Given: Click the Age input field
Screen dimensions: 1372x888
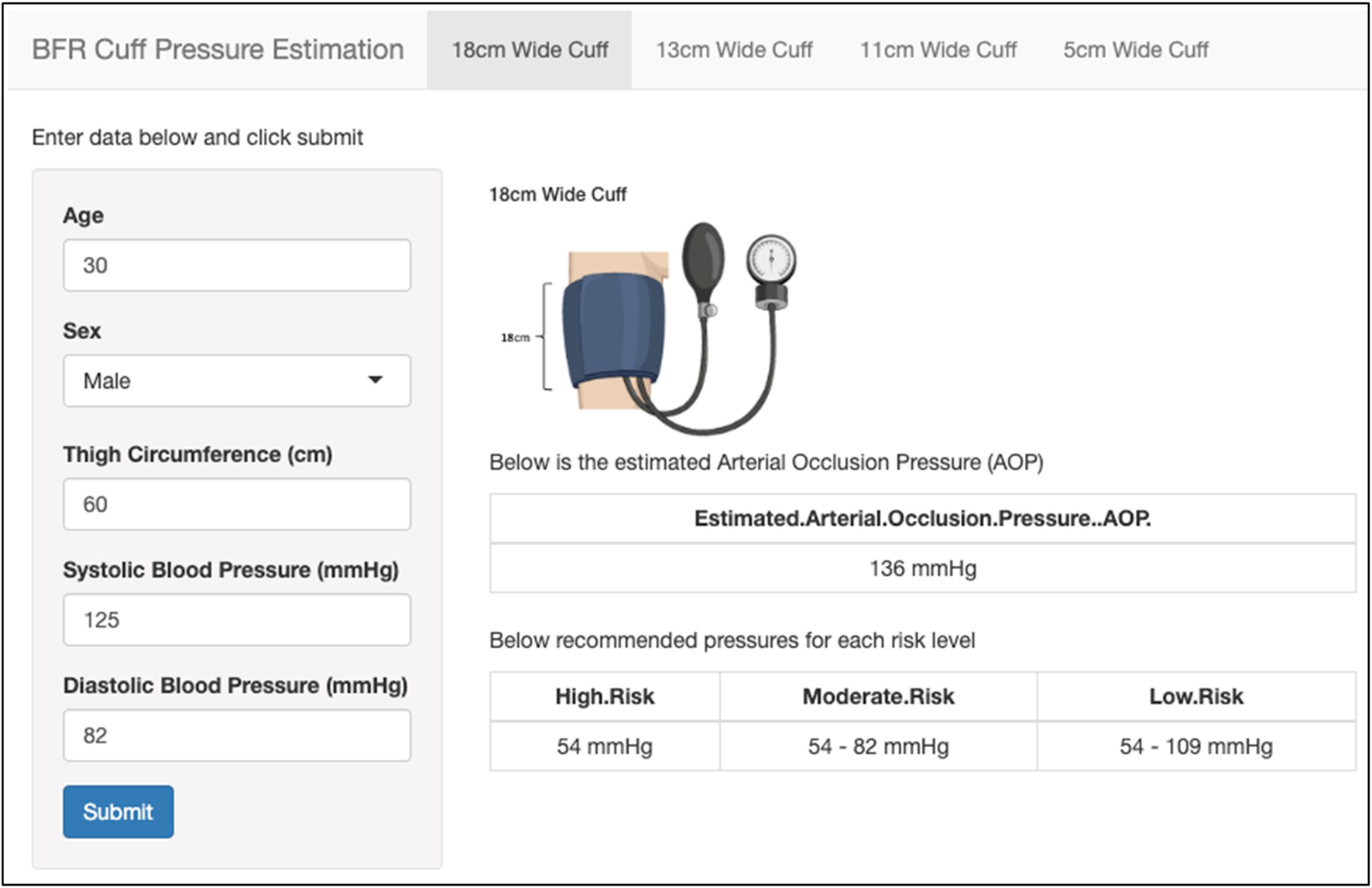Looking at the screenshot, I should click(x=236, y=266).
